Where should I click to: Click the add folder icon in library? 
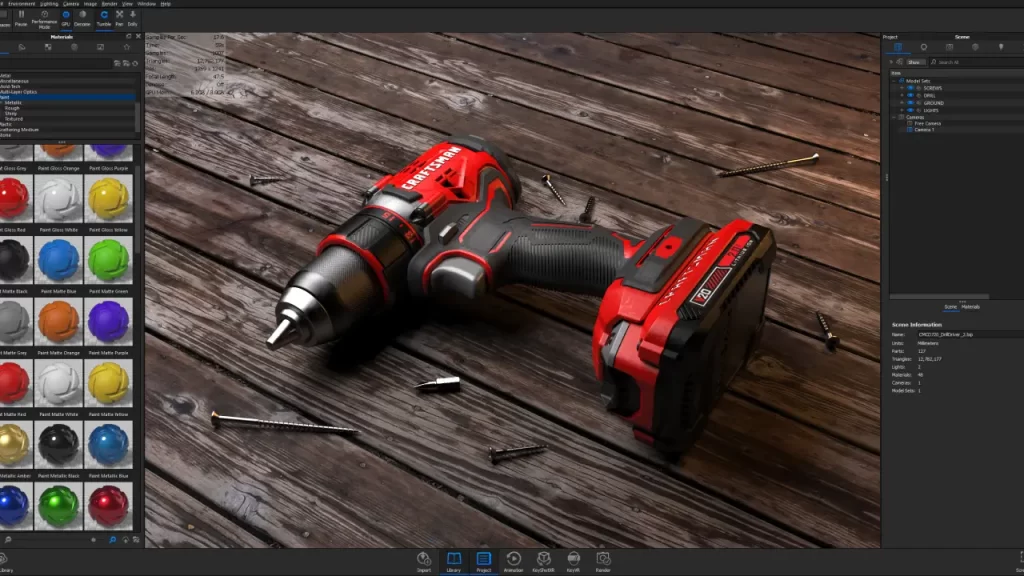(117, 63)
